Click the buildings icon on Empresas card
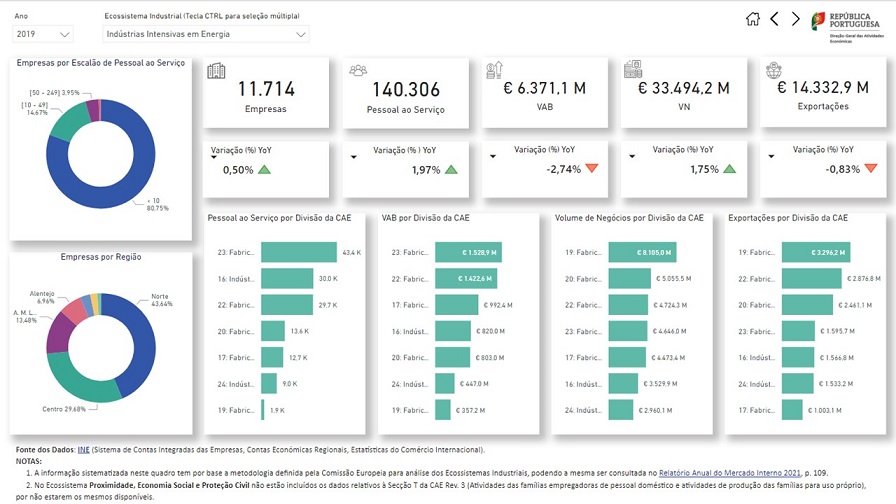The width and height of the screenshot is (896, 504). point(216,71)
